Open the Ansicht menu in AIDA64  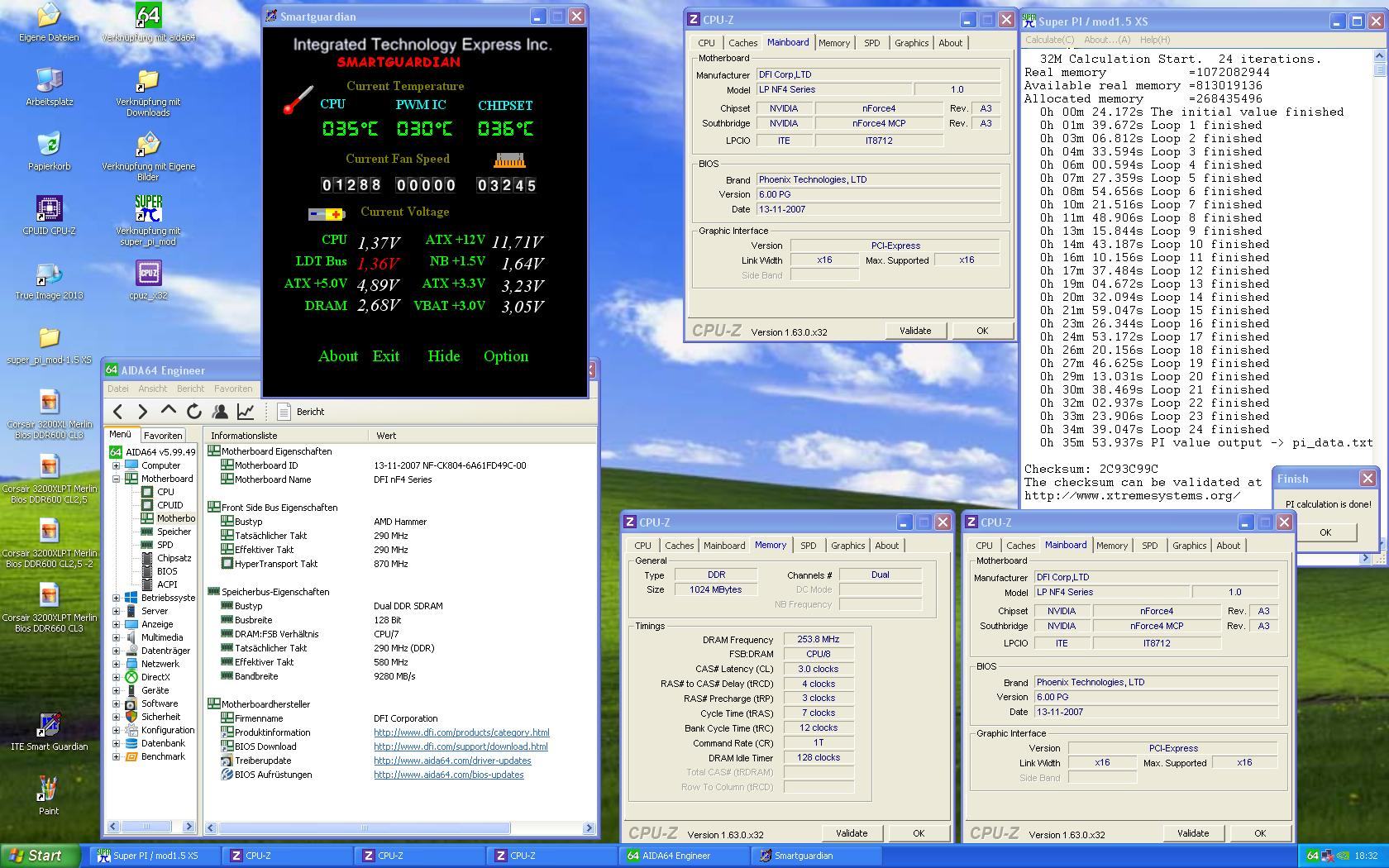tap(153, 389)
